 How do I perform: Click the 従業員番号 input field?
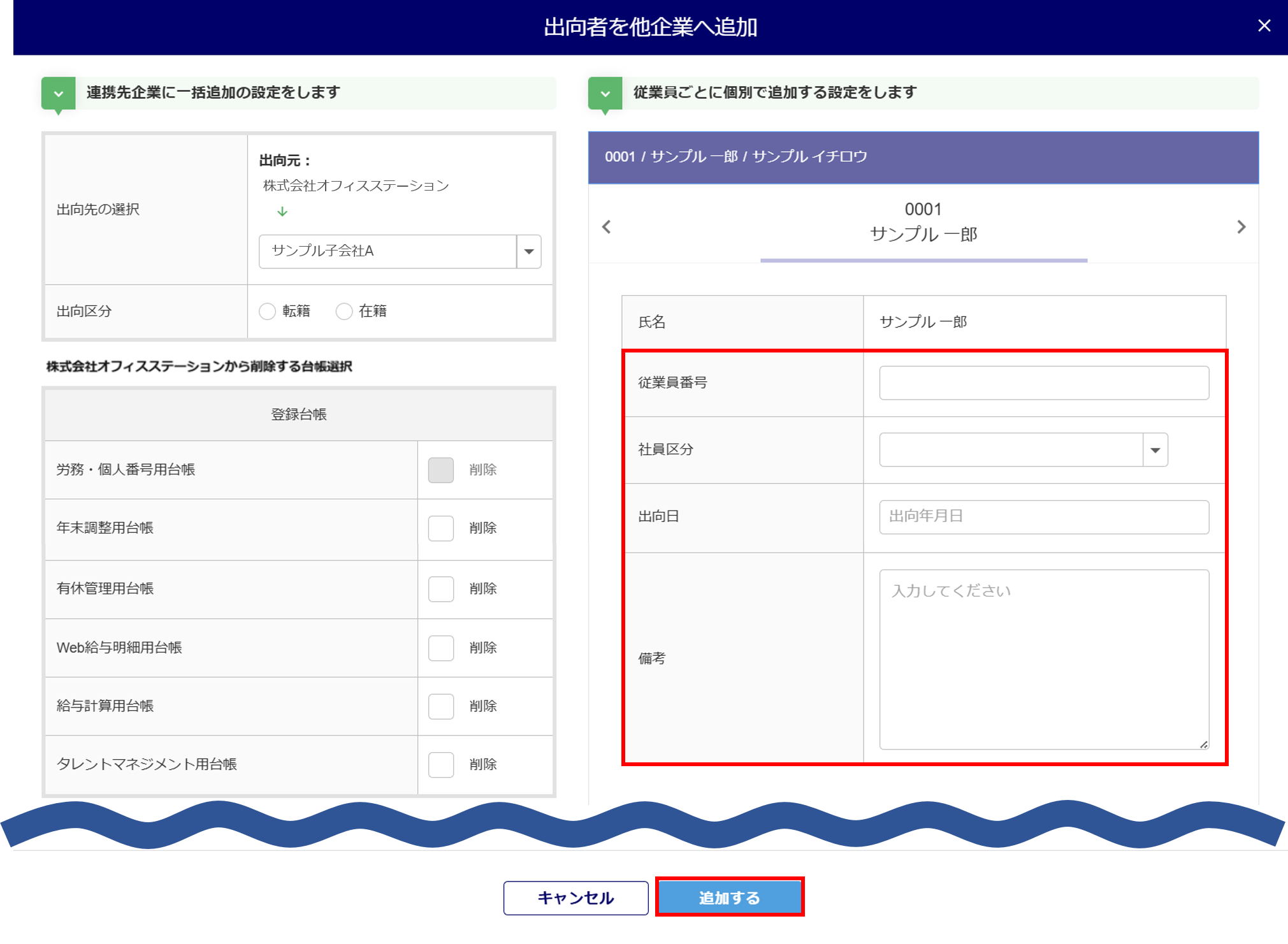coord(1043,383)
